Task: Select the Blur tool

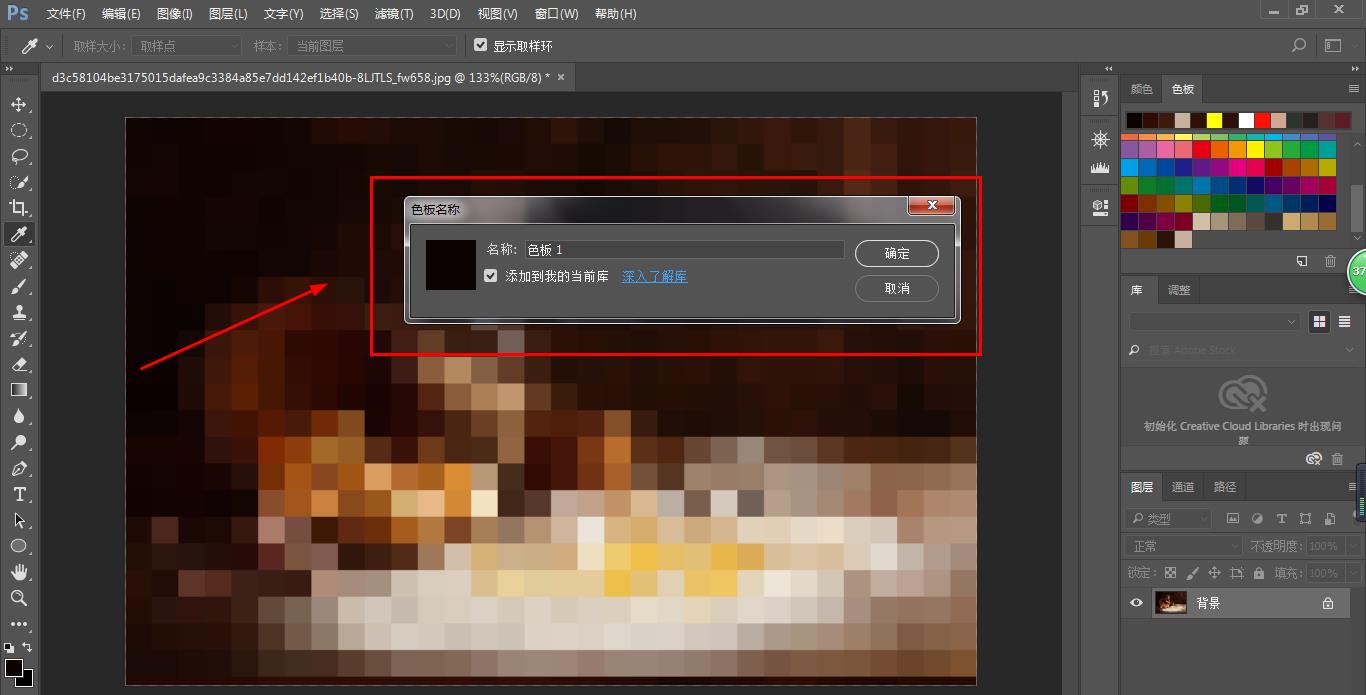Action: click(18, 416)
